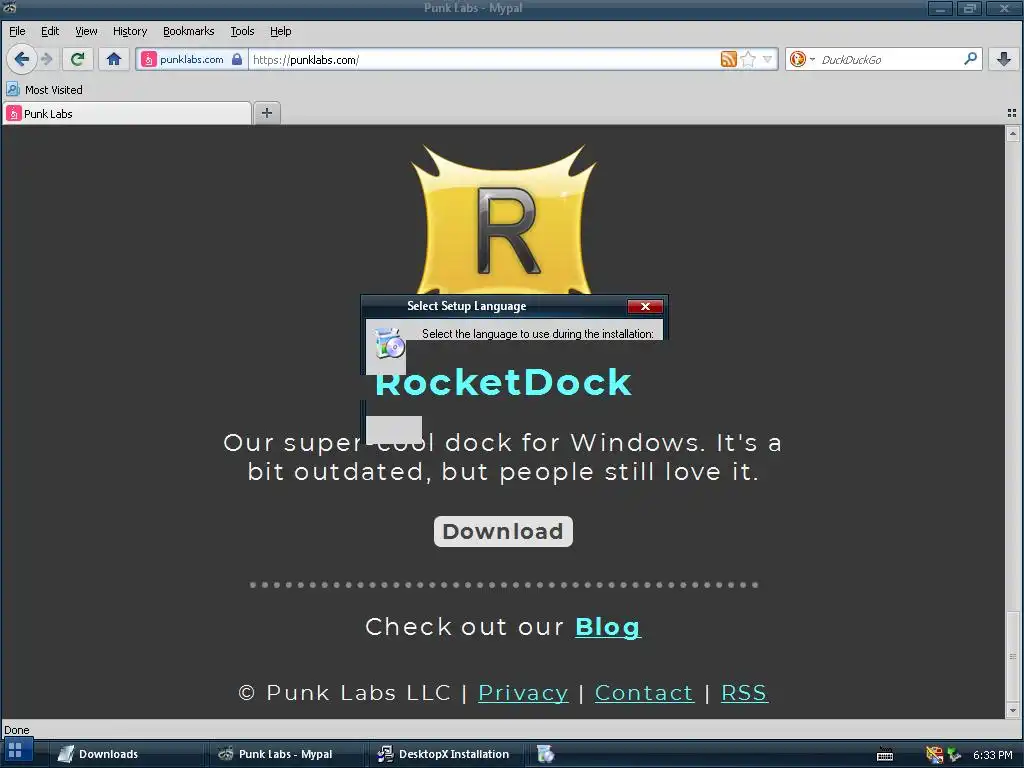This screenshot has height=768, width=1024.
Task: Click the punklabs.com site identity badge
Action: (x=191, y=59)
